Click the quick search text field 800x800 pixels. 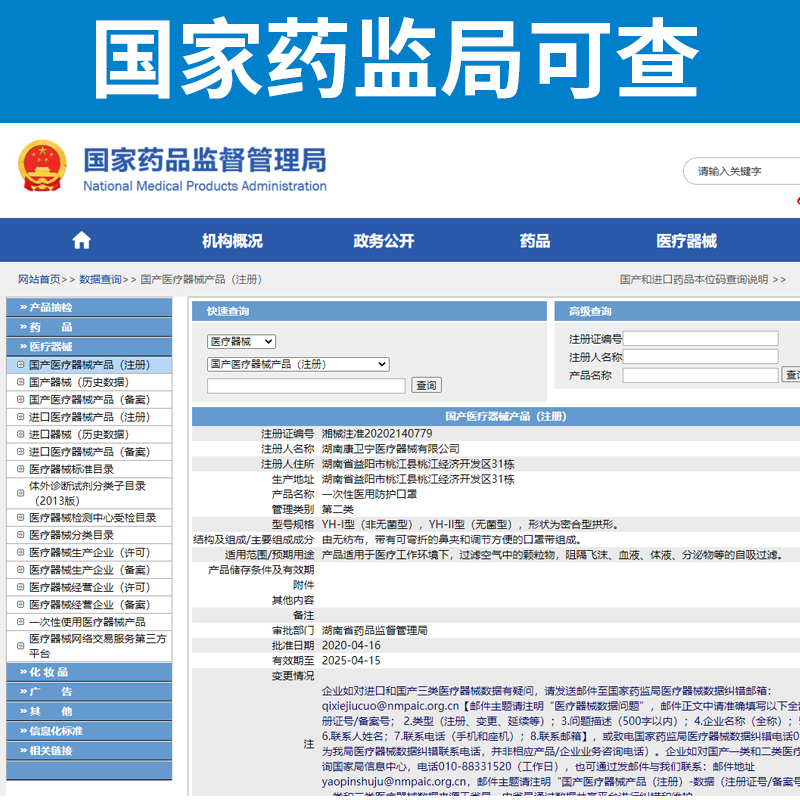click(x=306, y=385)
